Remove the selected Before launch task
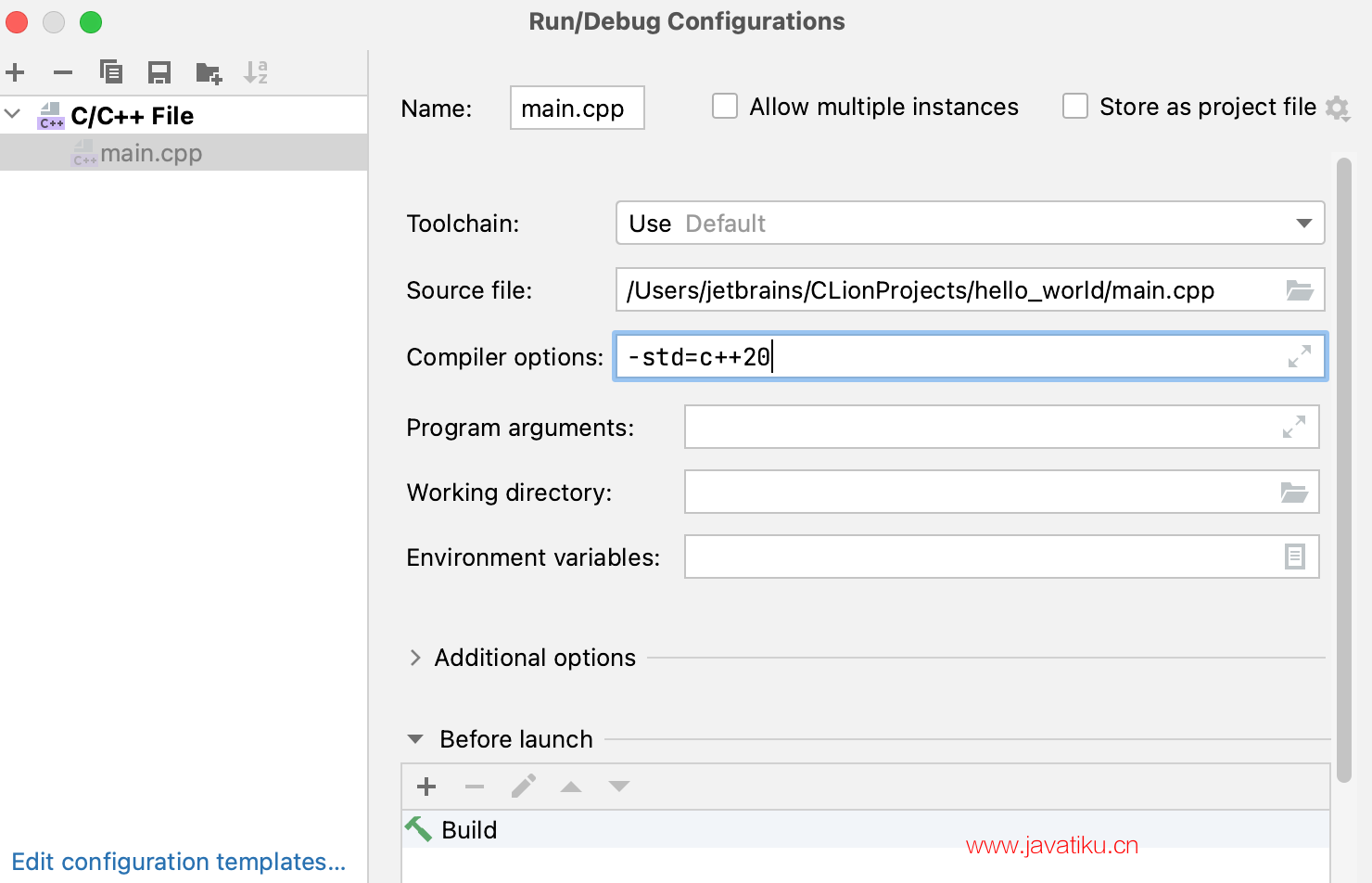This screenshot has width=1372, height=883. coord(475,787)
